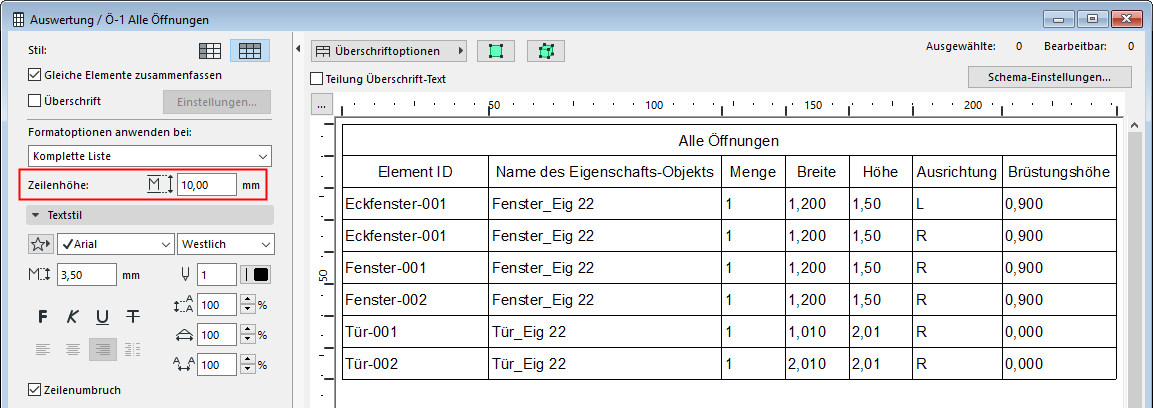This screenshot has width=1153, height=408.
Task: Select the Name des Eigenschafts-Objekts header
Action: 604,172
